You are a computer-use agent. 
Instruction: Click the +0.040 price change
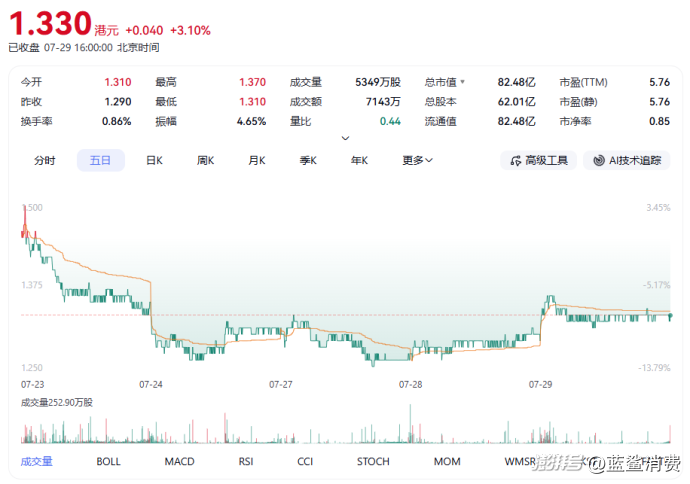coord(144,30)
